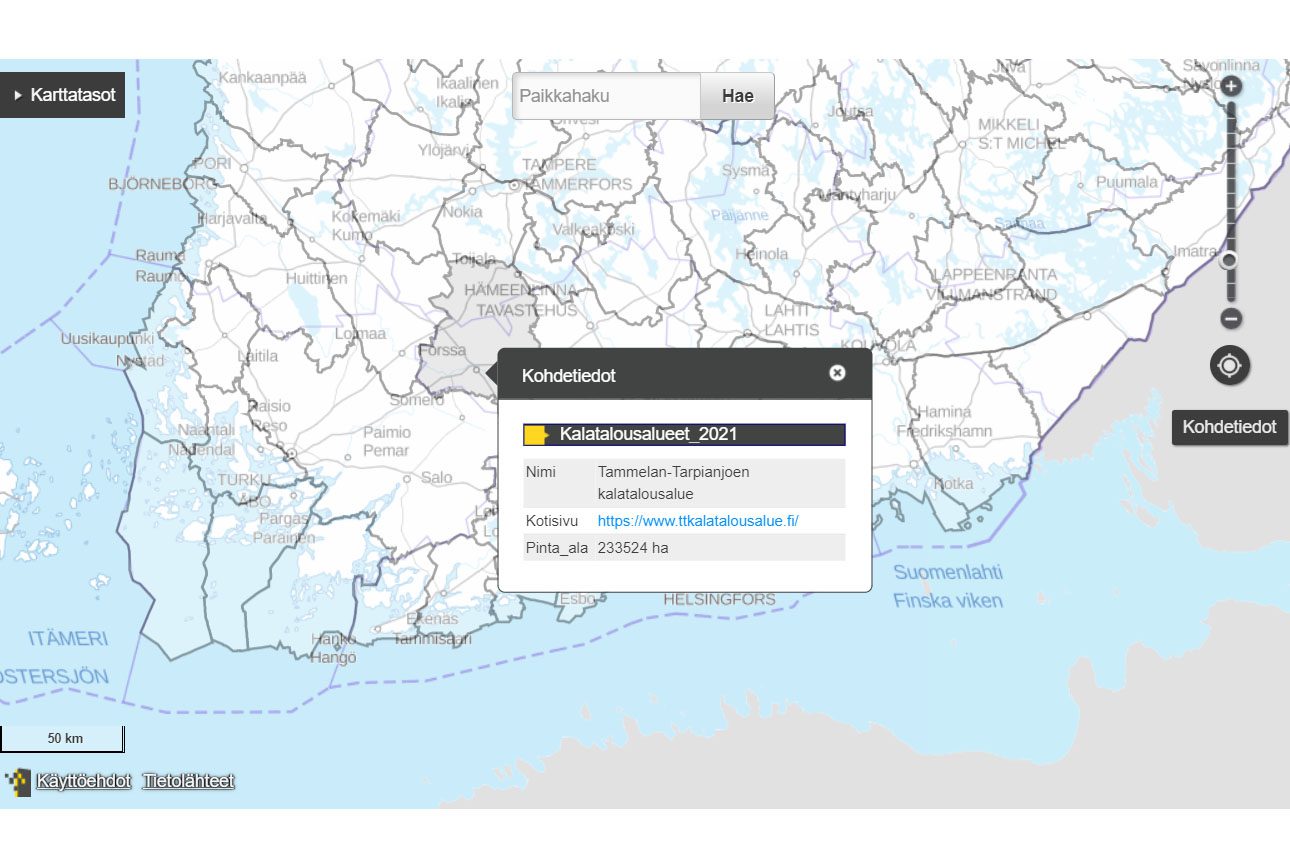Click the Huittinen label on map

pos(316,279)
